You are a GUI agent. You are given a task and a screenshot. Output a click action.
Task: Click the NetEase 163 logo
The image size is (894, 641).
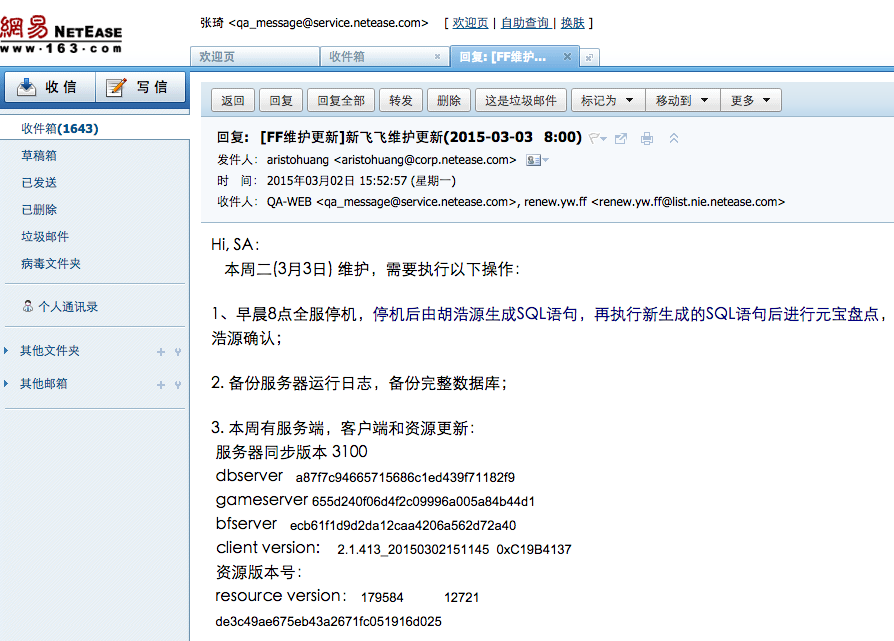coord(62,34)
